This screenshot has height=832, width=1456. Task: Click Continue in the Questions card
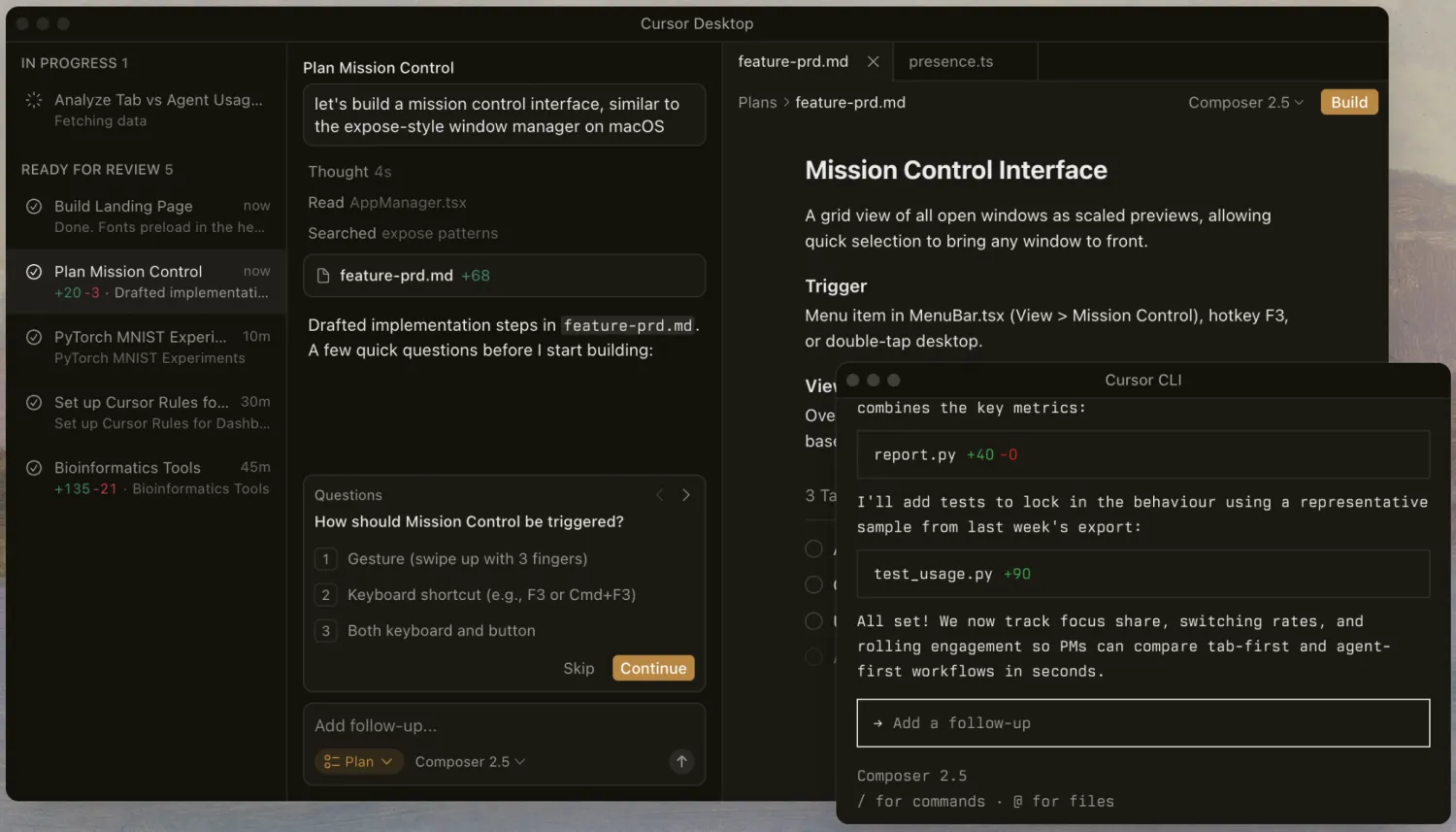click(x=653, y=668)
